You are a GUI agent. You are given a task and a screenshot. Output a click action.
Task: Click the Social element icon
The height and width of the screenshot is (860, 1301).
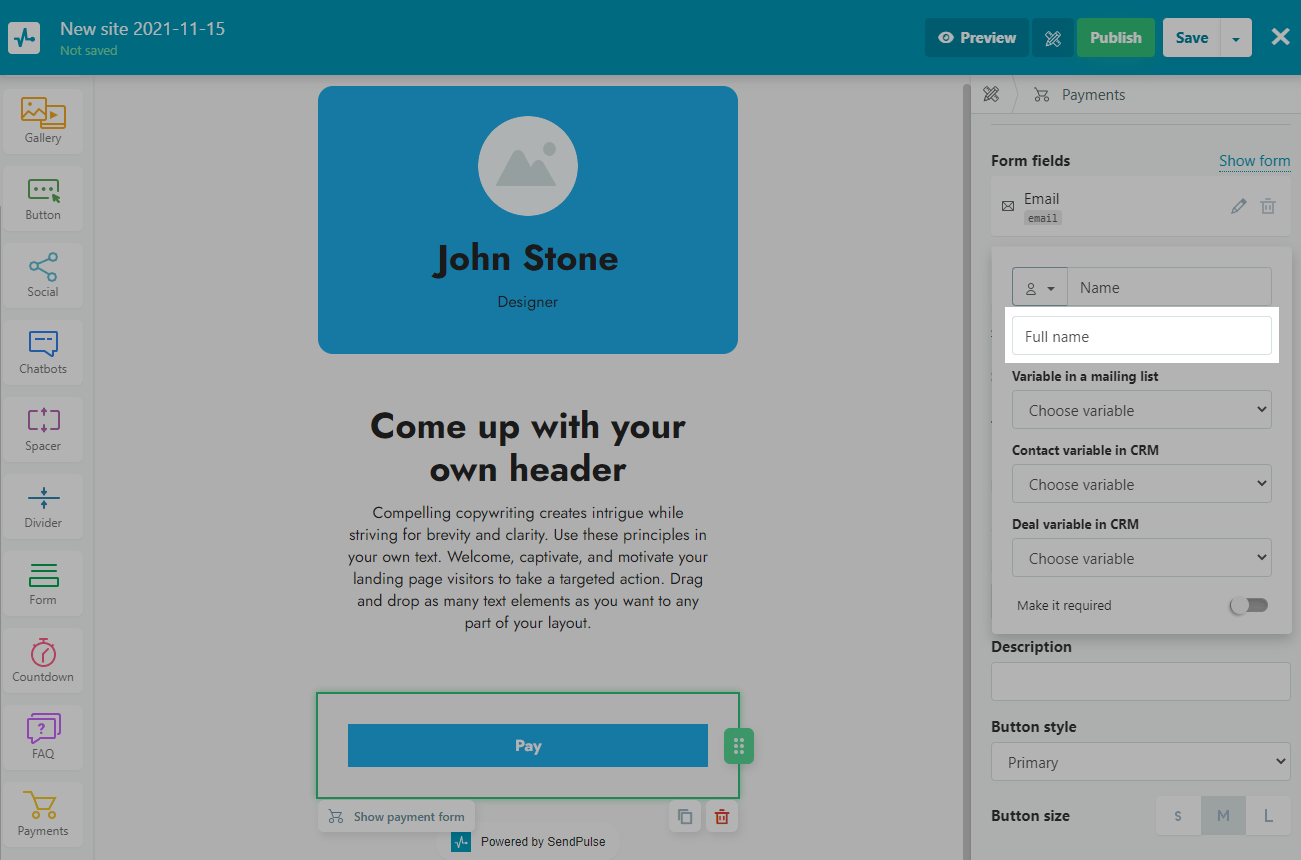point(43,275)
